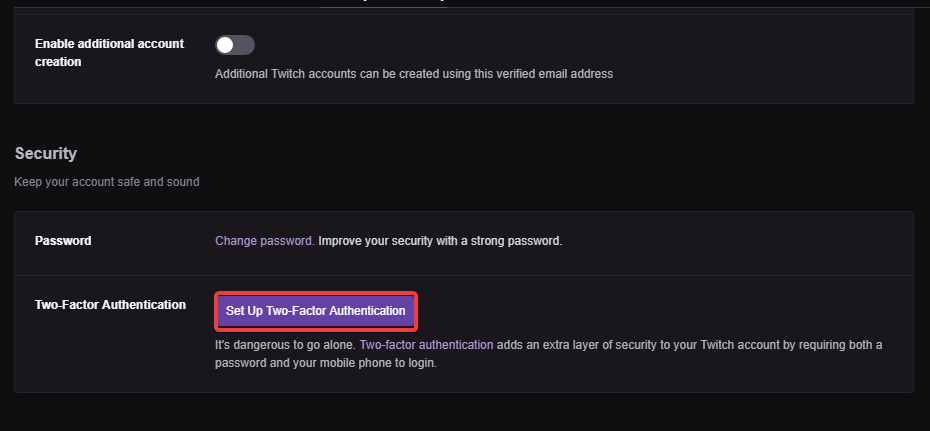Open the purple Two-factor authentication hyperlink

pos(426,345)
